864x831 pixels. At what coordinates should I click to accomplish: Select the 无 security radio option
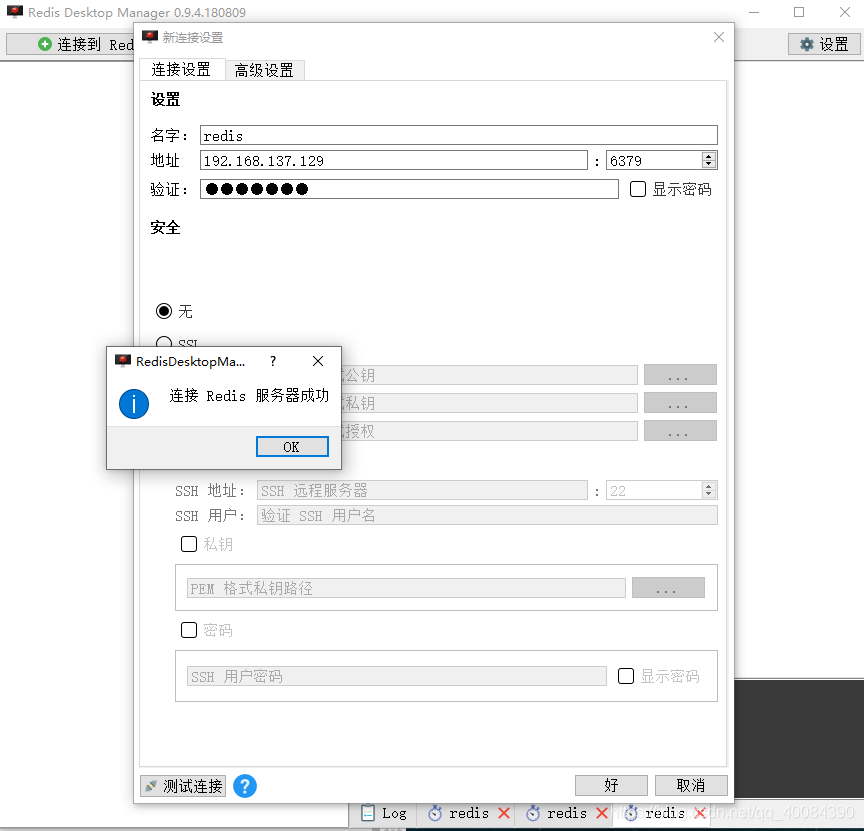coord(163,311)
